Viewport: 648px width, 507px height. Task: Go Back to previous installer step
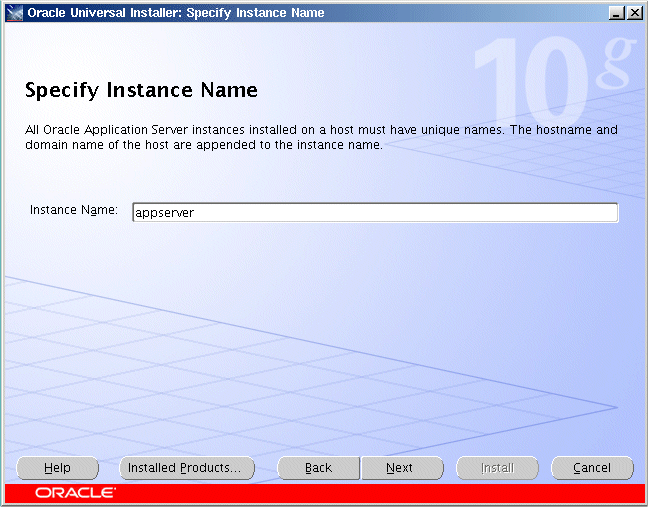[318, 468]
